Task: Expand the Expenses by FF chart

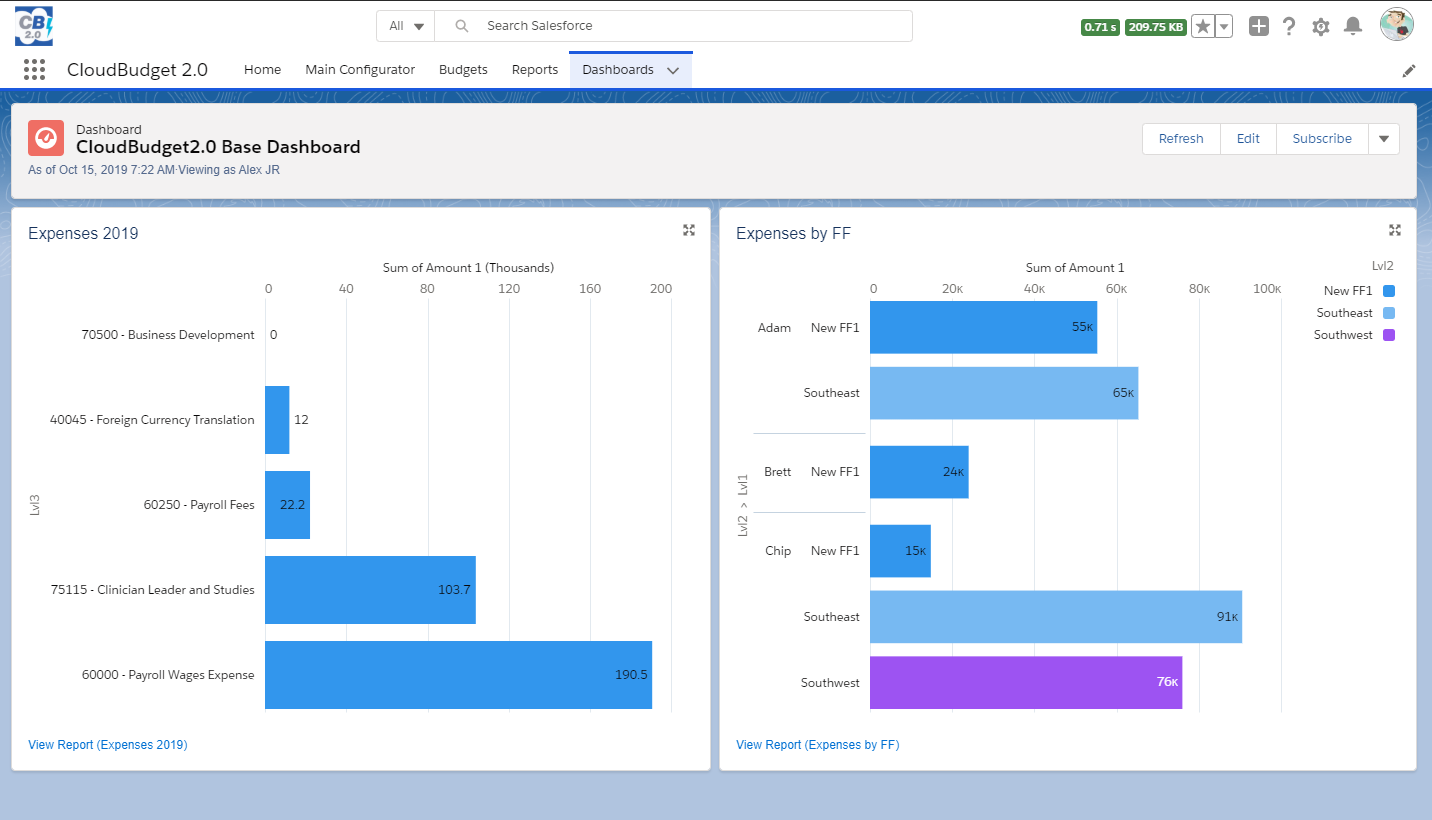Action: tap(1395, 230)
